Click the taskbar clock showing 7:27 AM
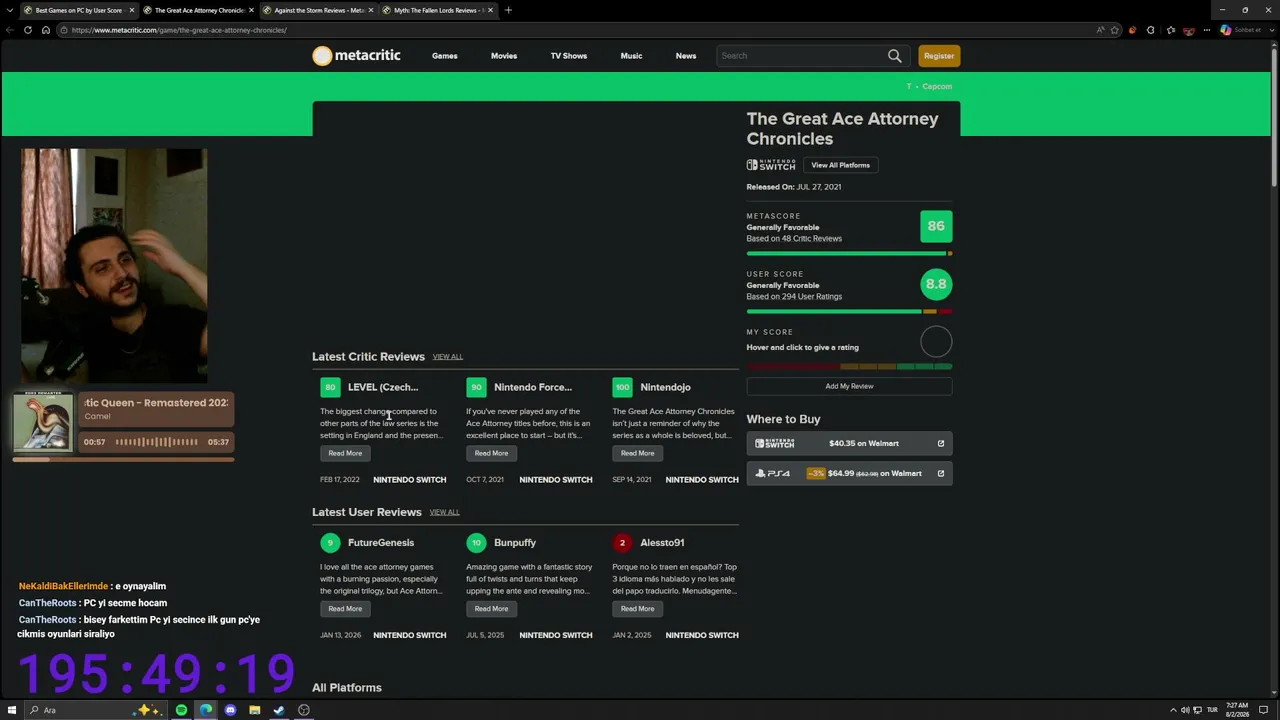 tap(1237, 710)
